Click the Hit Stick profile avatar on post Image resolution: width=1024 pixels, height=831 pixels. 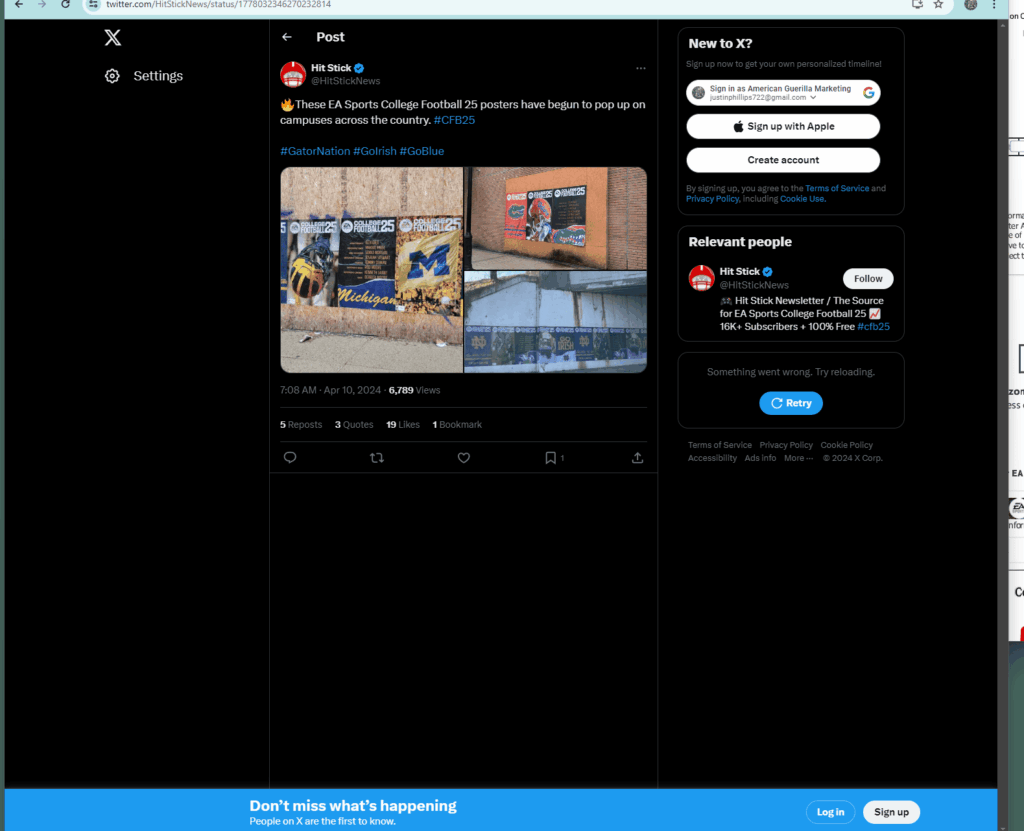coord(293,74)
